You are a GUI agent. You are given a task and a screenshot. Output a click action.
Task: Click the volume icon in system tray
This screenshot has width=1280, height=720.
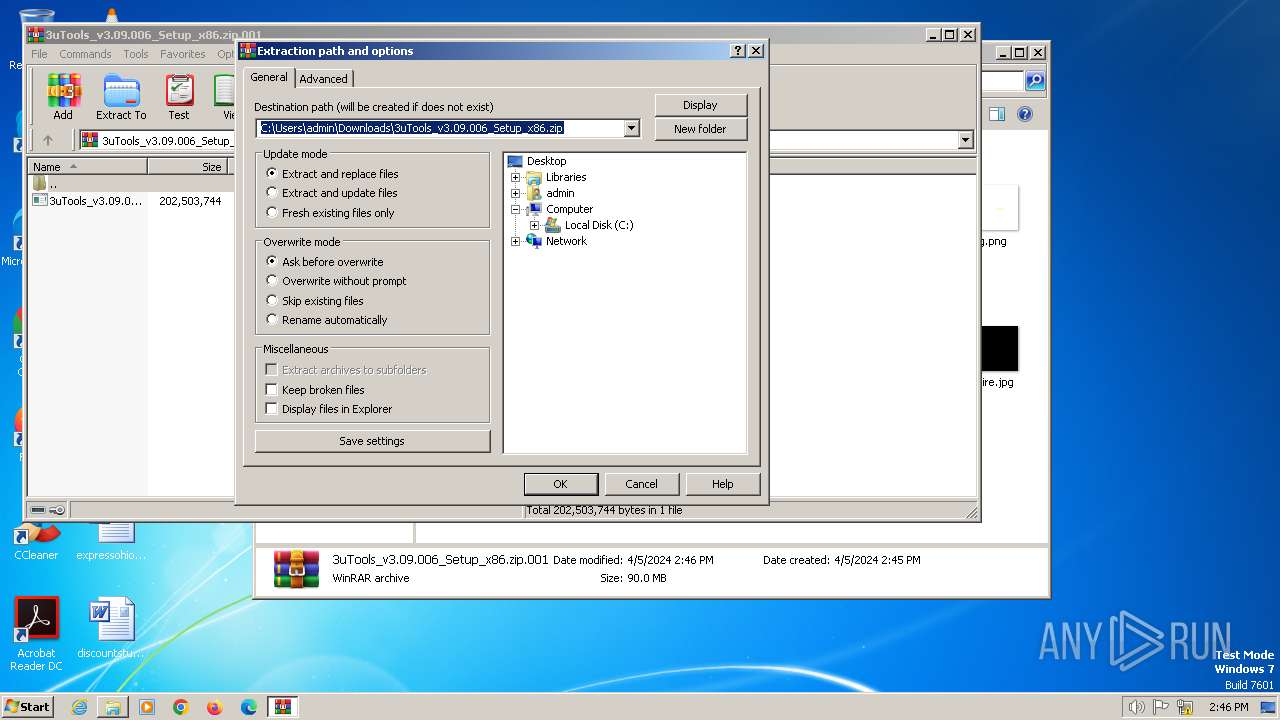tap(1136, 707)
